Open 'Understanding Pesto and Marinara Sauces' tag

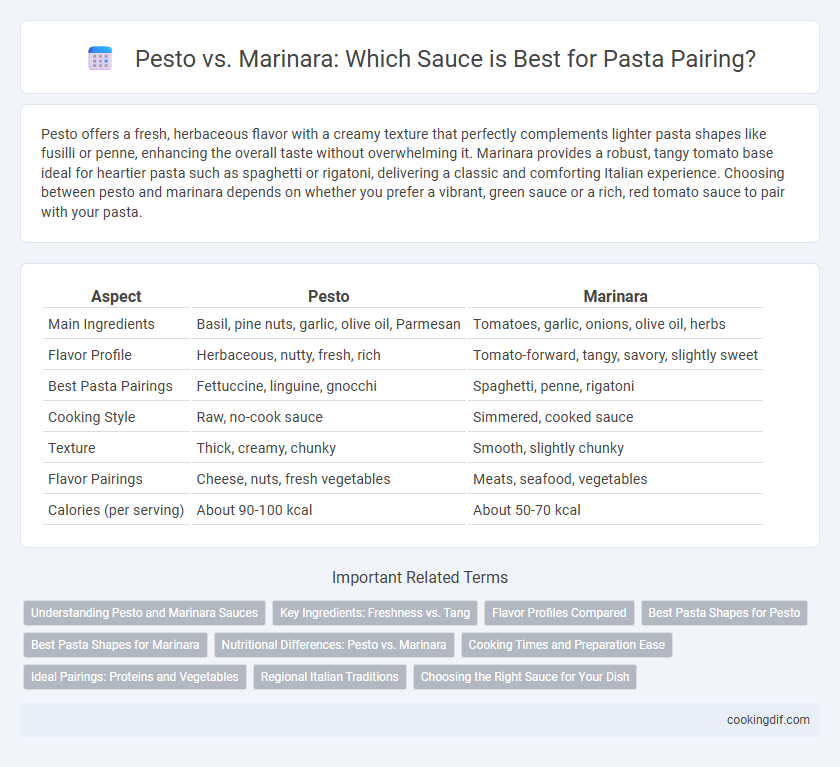144,613
